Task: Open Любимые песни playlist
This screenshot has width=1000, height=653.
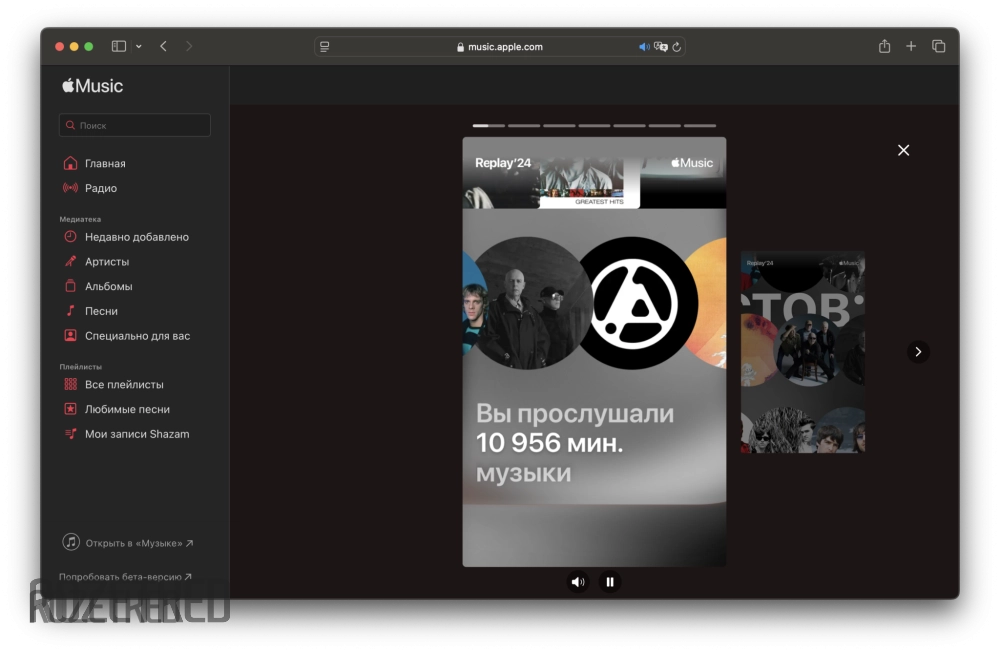Action: (127, 409)
